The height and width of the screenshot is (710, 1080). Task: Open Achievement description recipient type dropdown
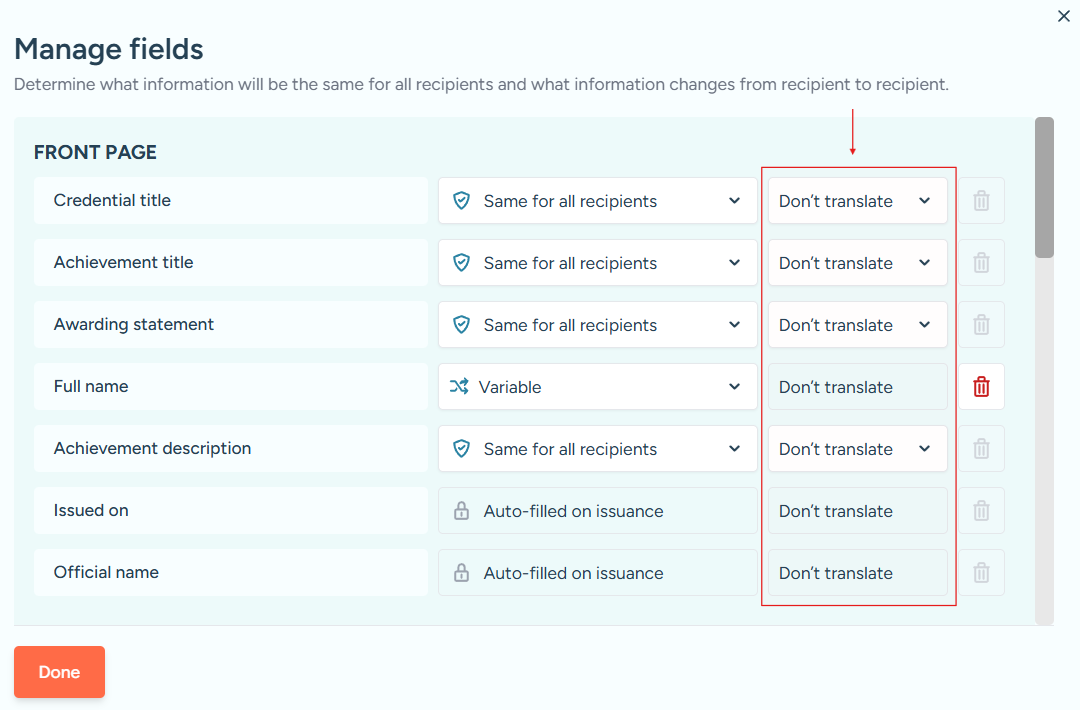(597, 449)
